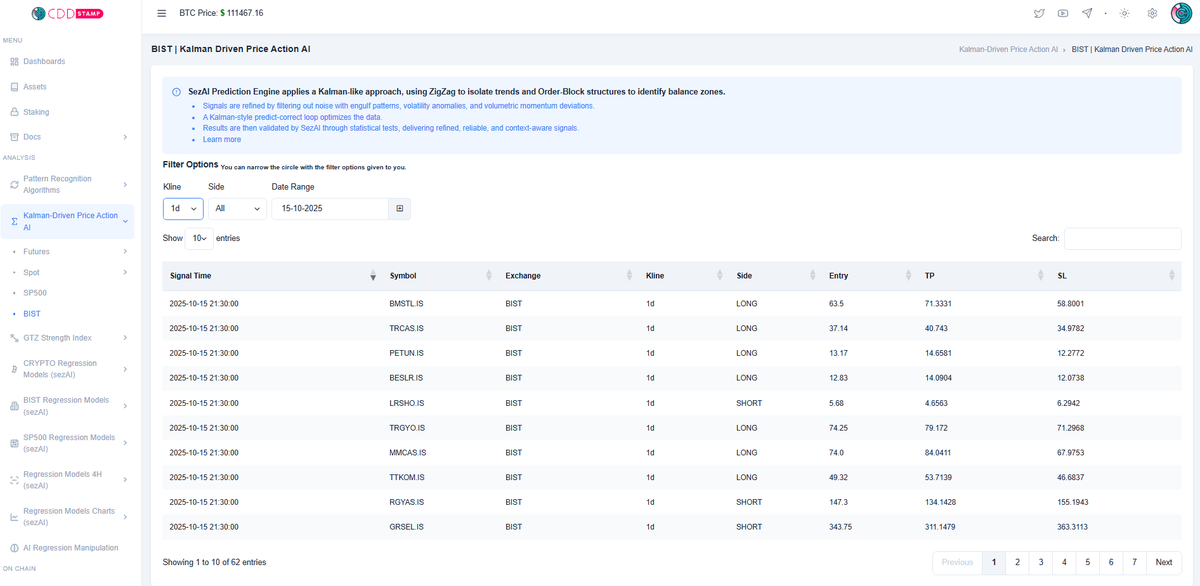1200x586 pixels.
Task: Expand GTZ Strength Index chevron
Action: pyautogui.click(x=125, y=338)
